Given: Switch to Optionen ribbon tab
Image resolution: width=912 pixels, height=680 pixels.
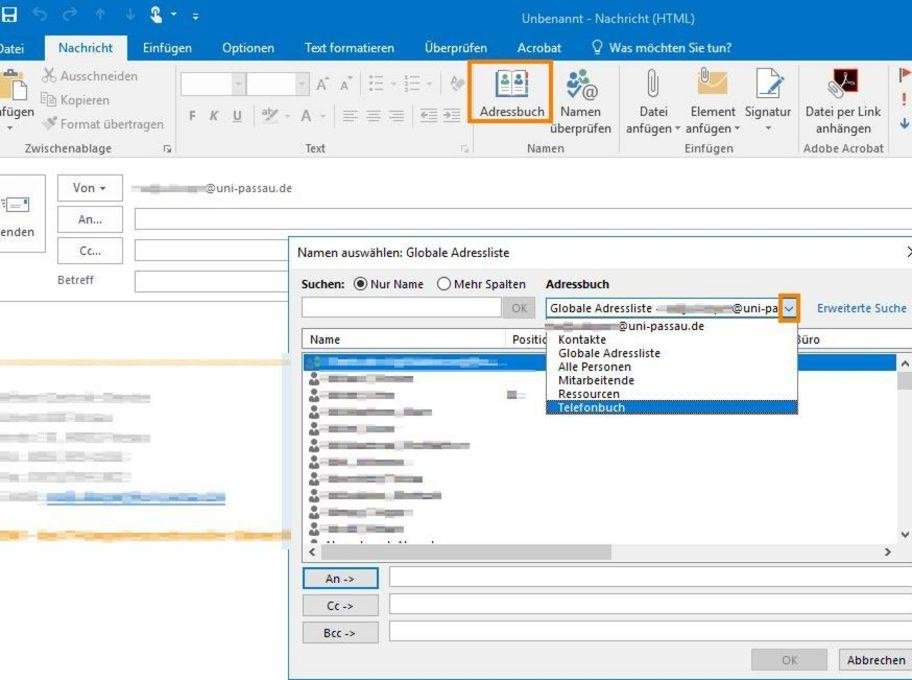Looking at the screenshot, I should click(x=248, y=48).
